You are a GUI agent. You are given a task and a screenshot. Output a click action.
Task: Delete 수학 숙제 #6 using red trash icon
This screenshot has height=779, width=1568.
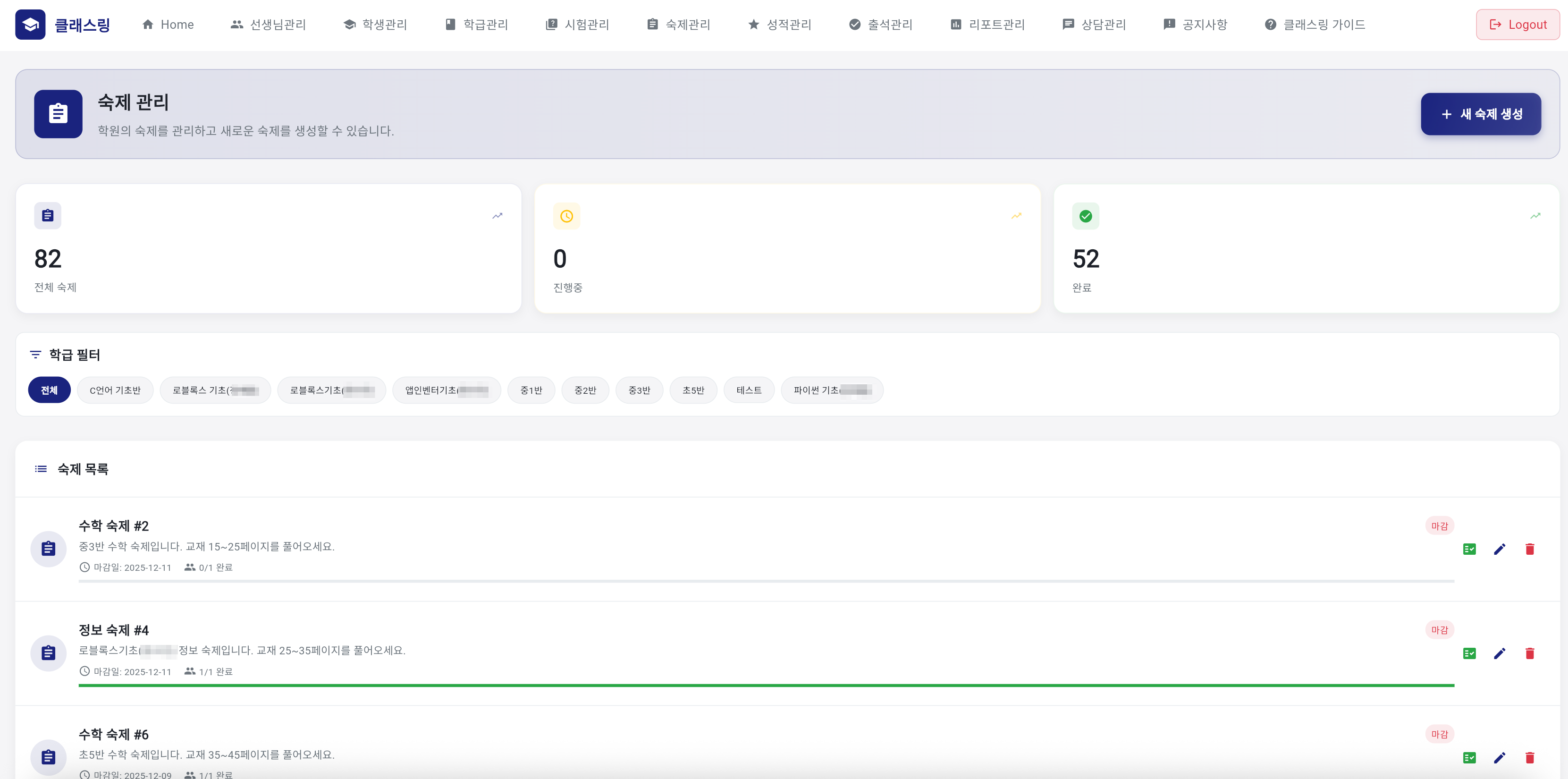click(x=1530, y=757)
